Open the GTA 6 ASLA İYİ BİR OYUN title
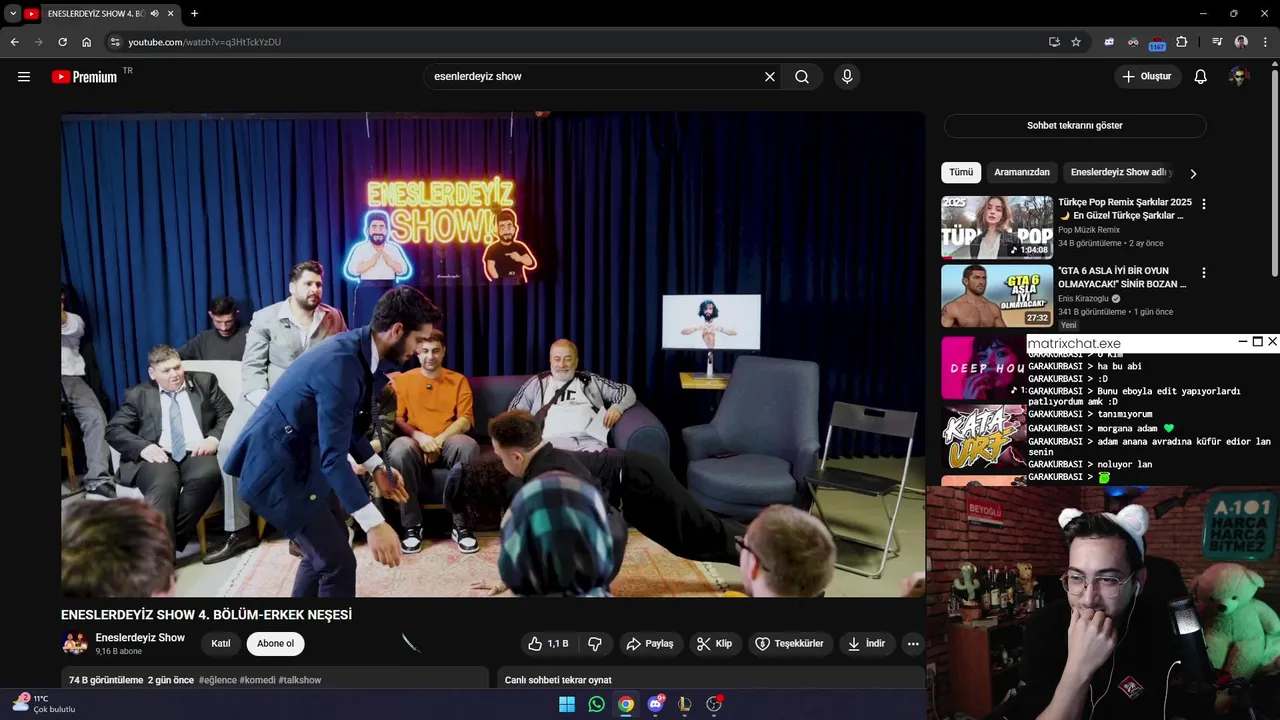 1122,277
